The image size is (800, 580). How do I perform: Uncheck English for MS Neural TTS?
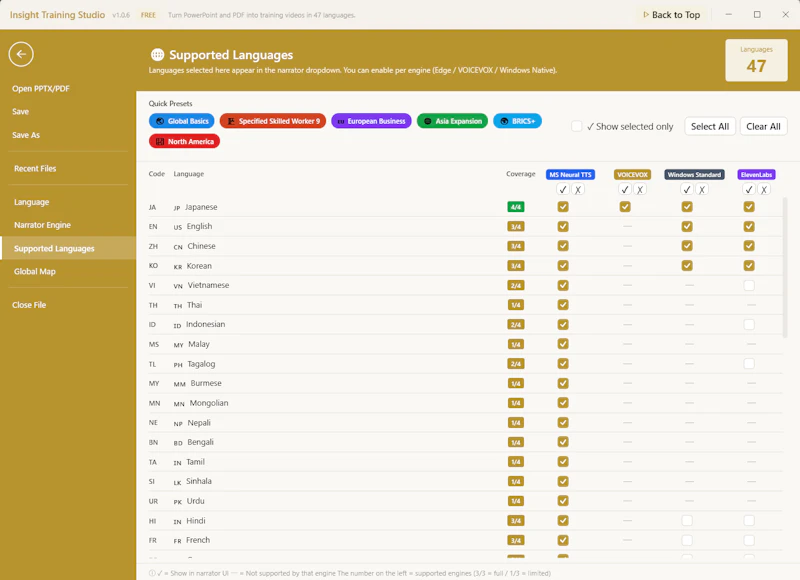pos(563,226)
